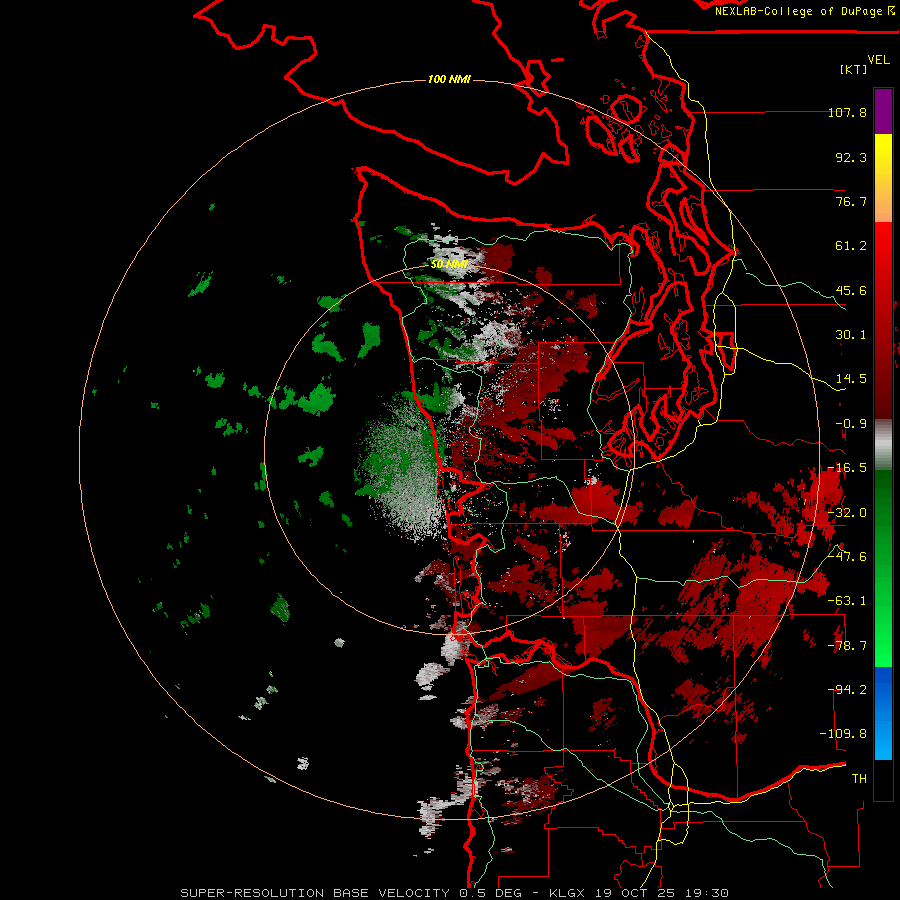
Task: Click the -78.7 legend value
Action: click(847, 646)
